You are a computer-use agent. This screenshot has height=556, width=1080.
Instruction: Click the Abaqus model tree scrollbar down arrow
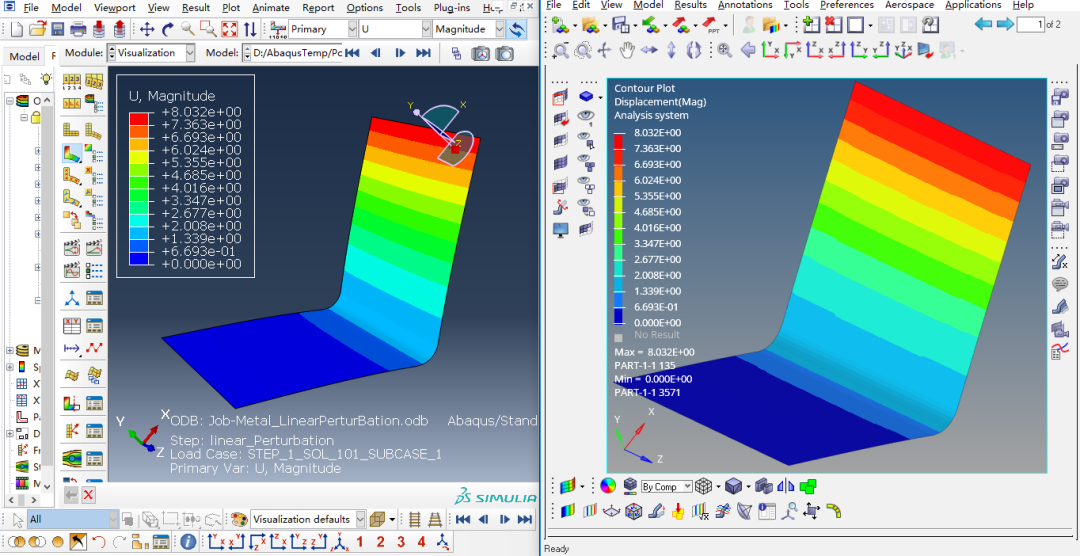click(48, 486)
